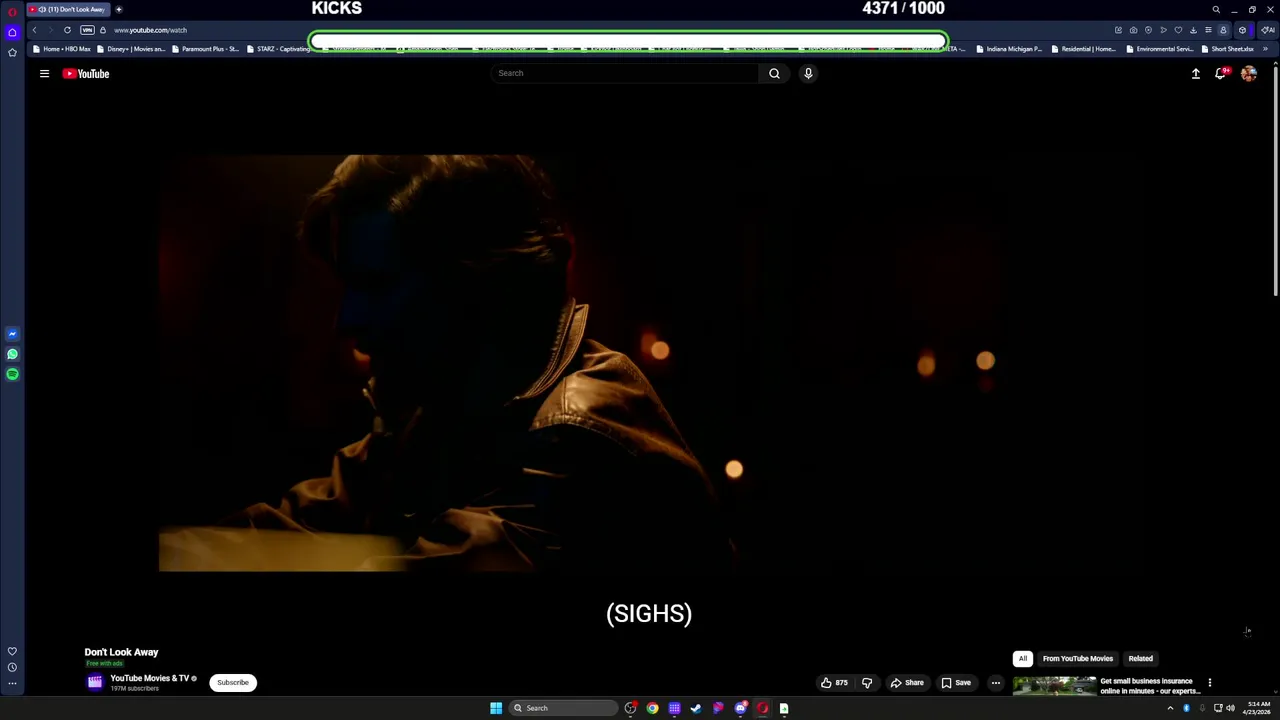Open the YouTube Movies & TV channel avatar
The width and height of the screenshot is (1280, 720).
(x=95, y=683)
